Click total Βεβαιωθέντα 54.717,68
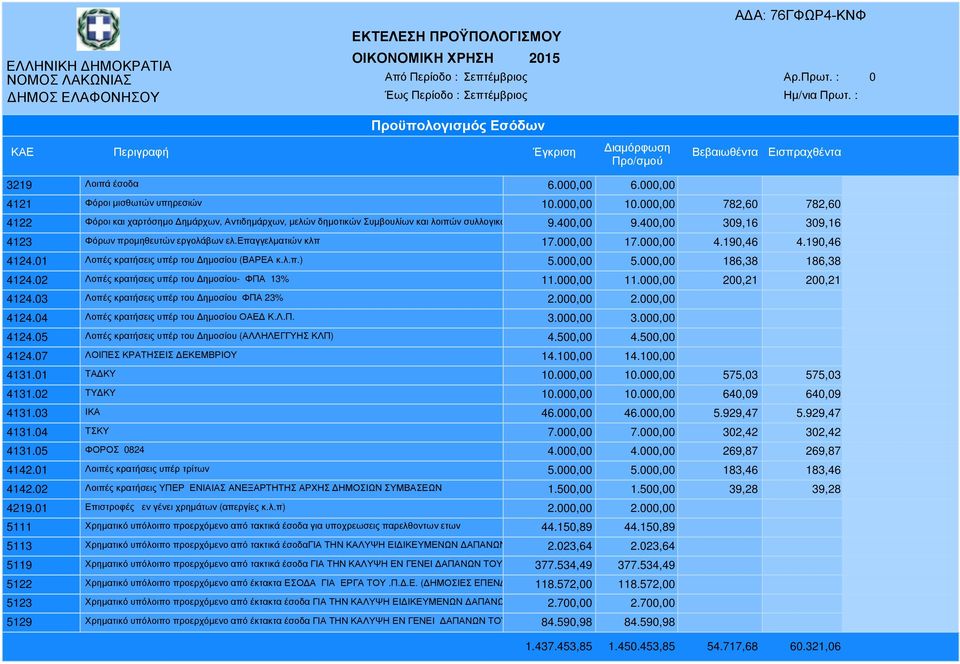The height and width of the screenshot is (664, 960). 732,646
